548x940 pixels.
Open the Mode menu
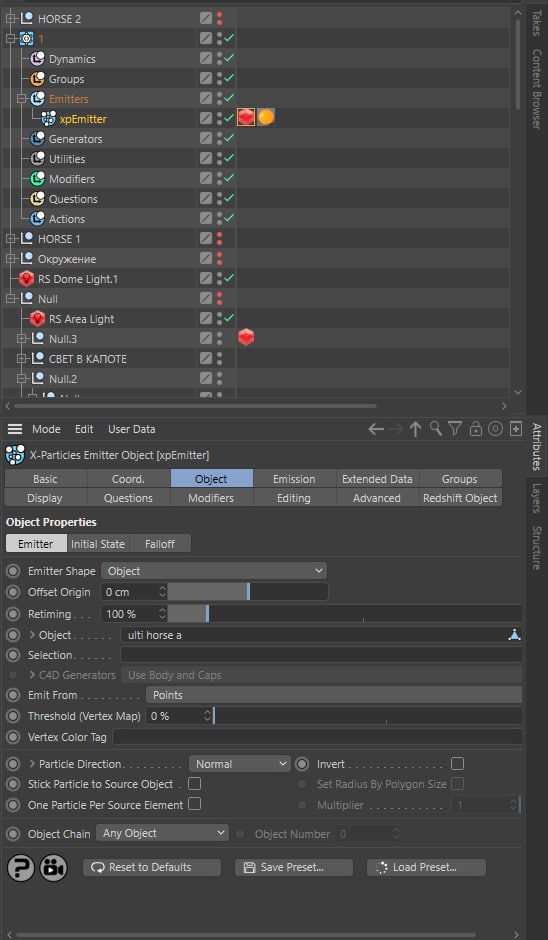pos(46,429)
